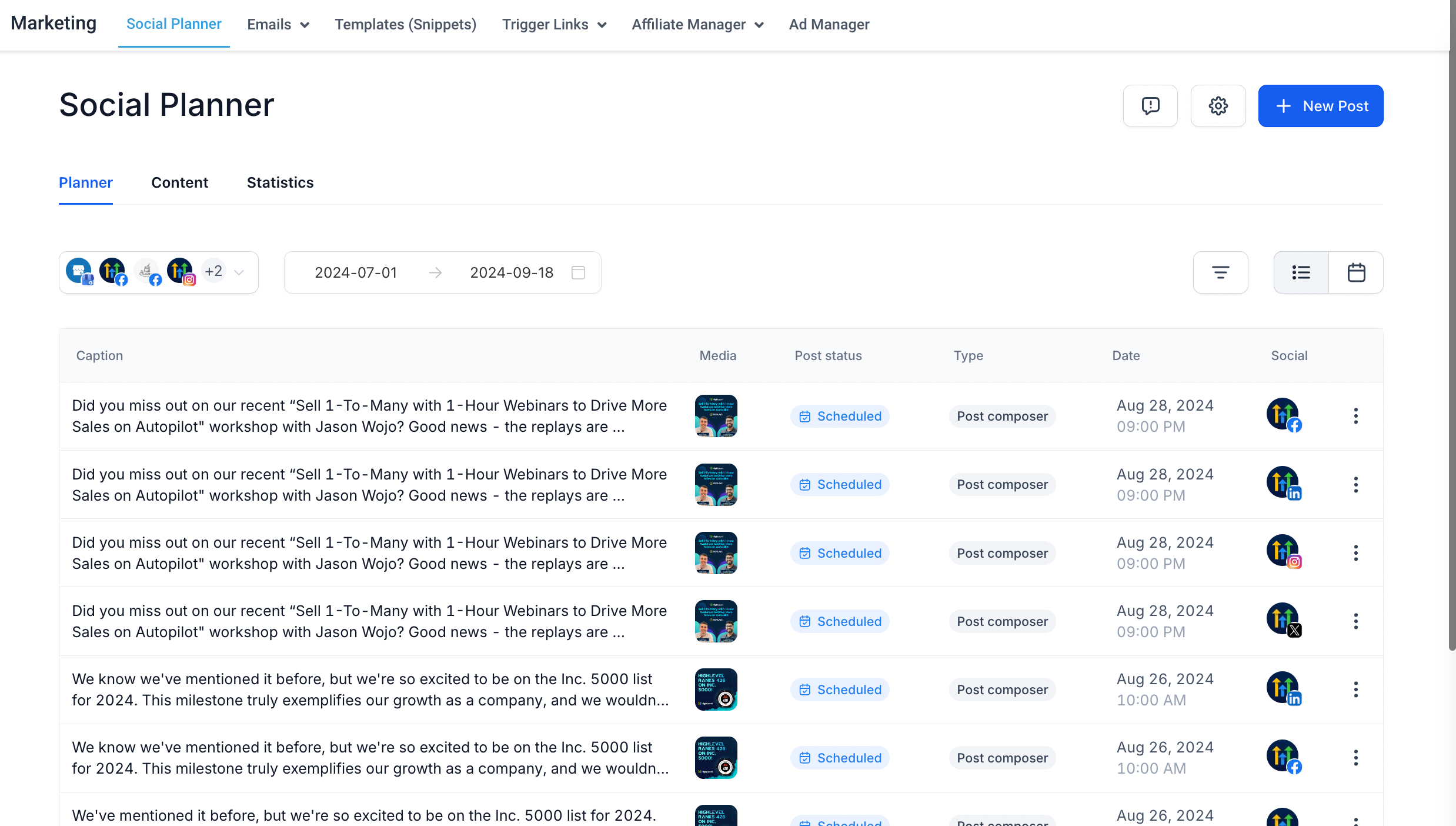Open more options for LinkedIn Aug 28 post

(x=1355, y=485)
